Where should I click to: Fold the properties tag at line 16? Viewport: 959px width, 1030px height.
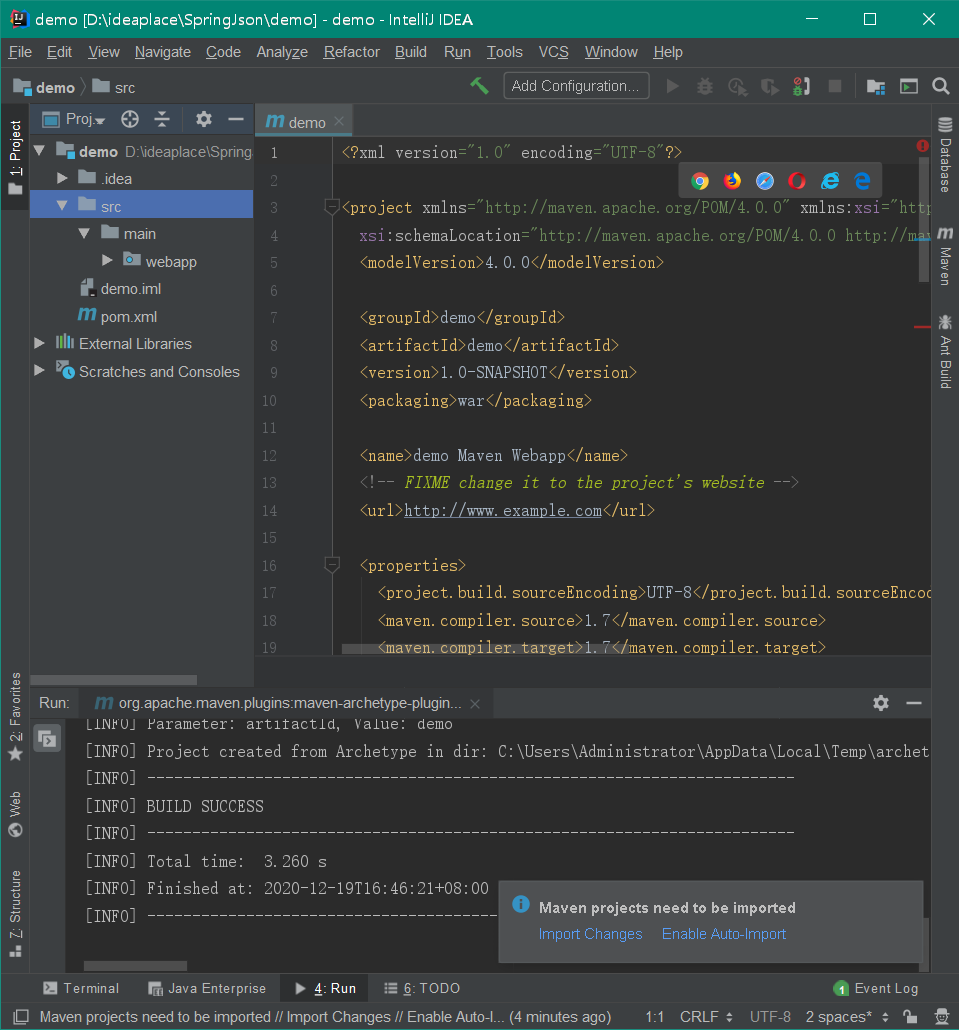tap(332, 565)
